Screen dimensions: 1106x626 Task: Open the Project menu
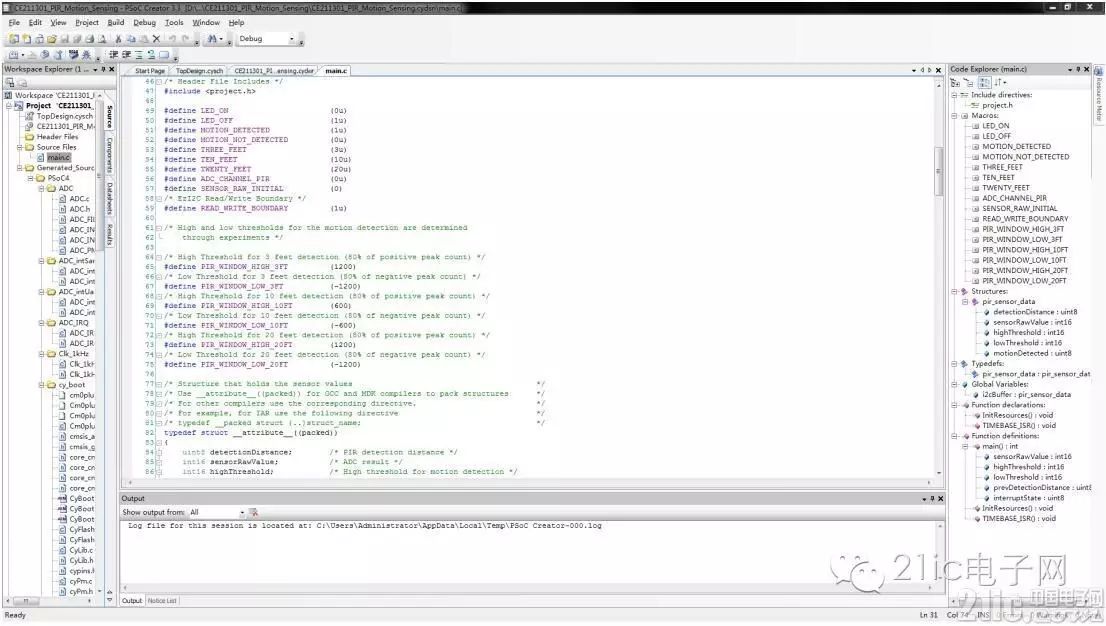[x=87, y=23]
